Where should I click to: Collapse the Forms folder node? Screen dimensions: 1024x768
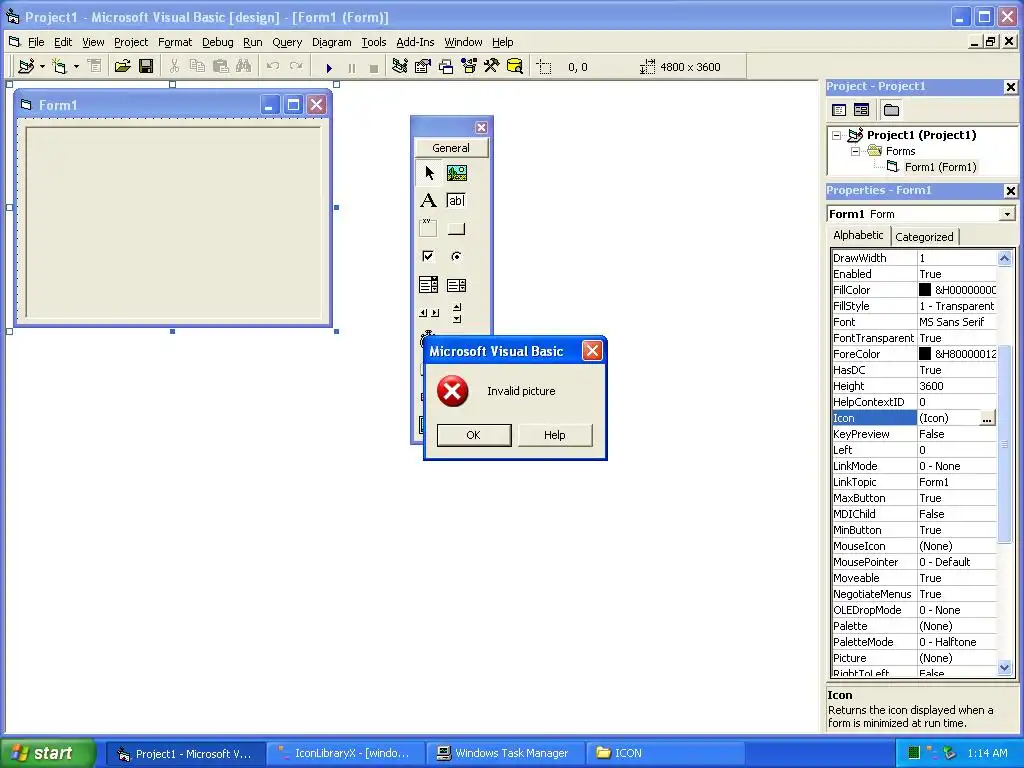(x=855, y=151)
